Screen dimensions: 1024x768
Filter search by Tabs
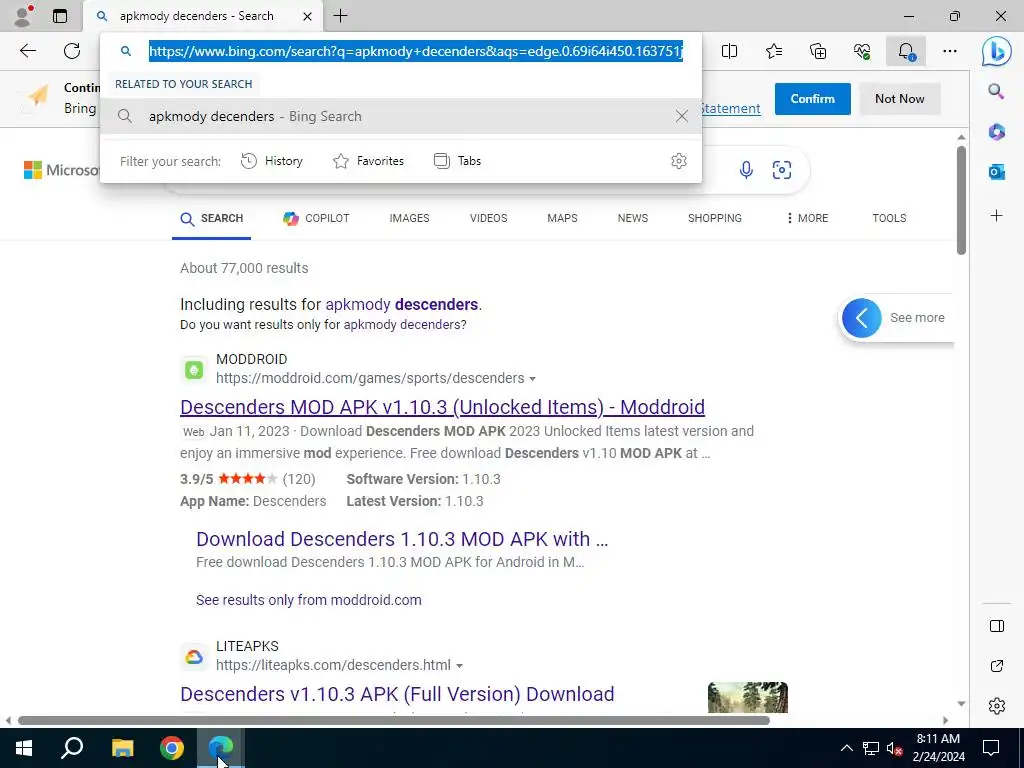click(x=457, y=161)
